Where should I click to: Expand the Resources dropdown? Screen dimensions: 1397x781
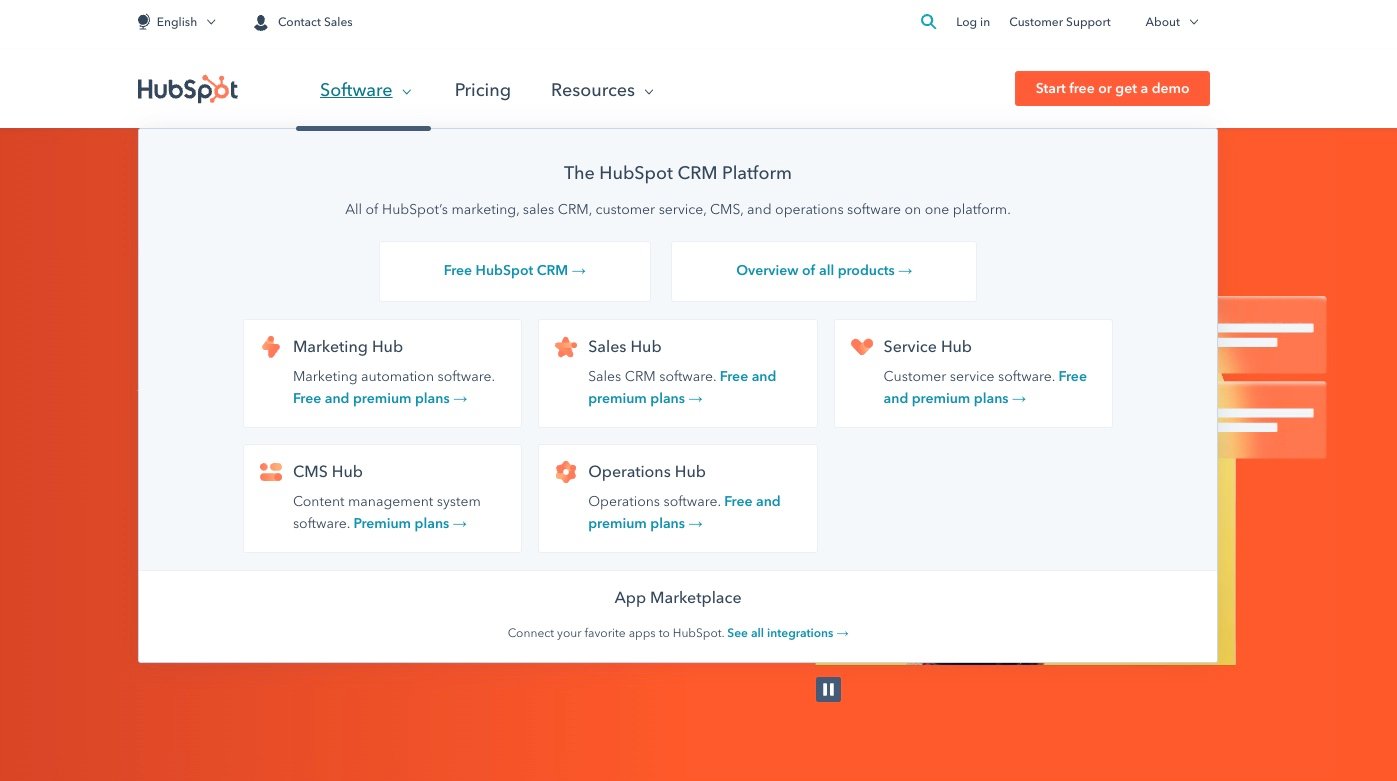[601, 90]
